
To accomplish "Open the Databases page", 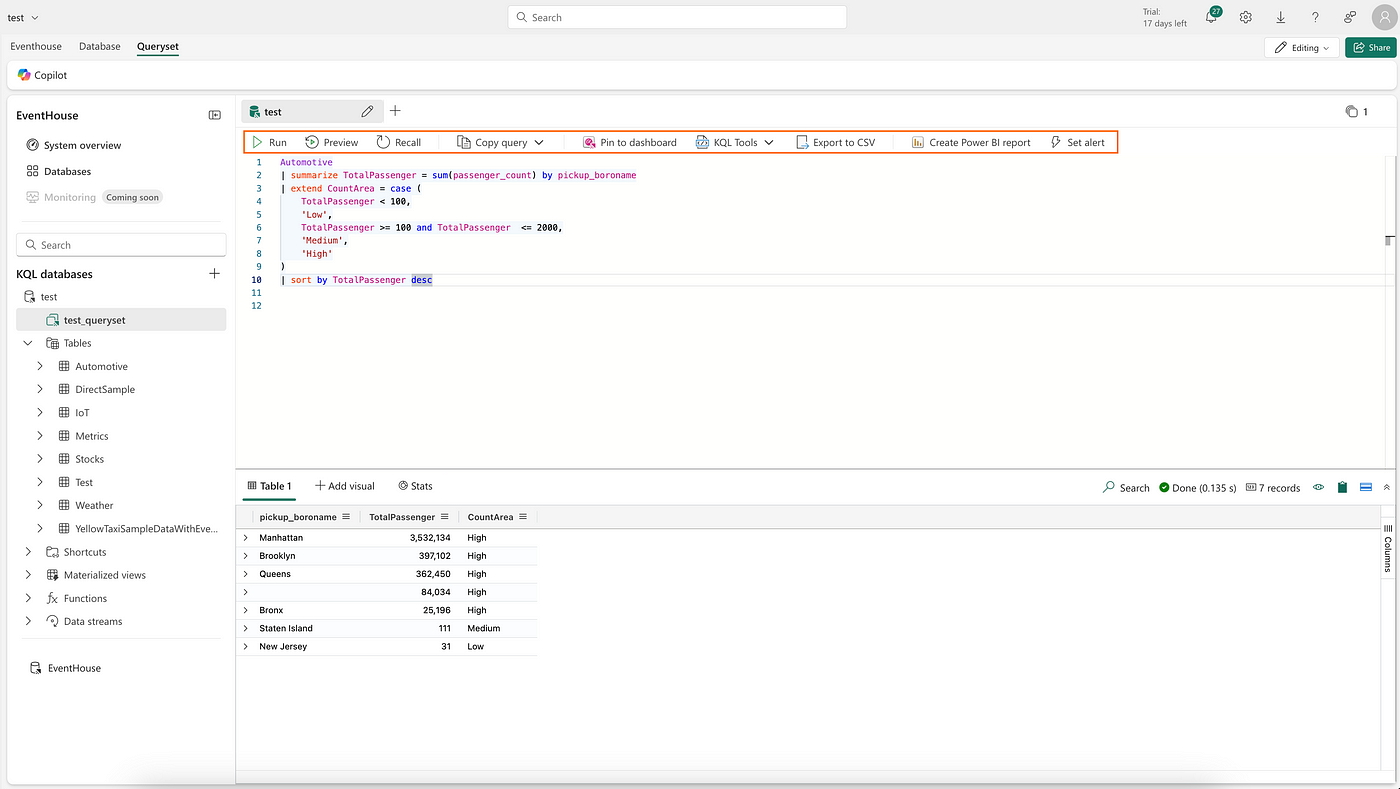I will coord(59,171).
